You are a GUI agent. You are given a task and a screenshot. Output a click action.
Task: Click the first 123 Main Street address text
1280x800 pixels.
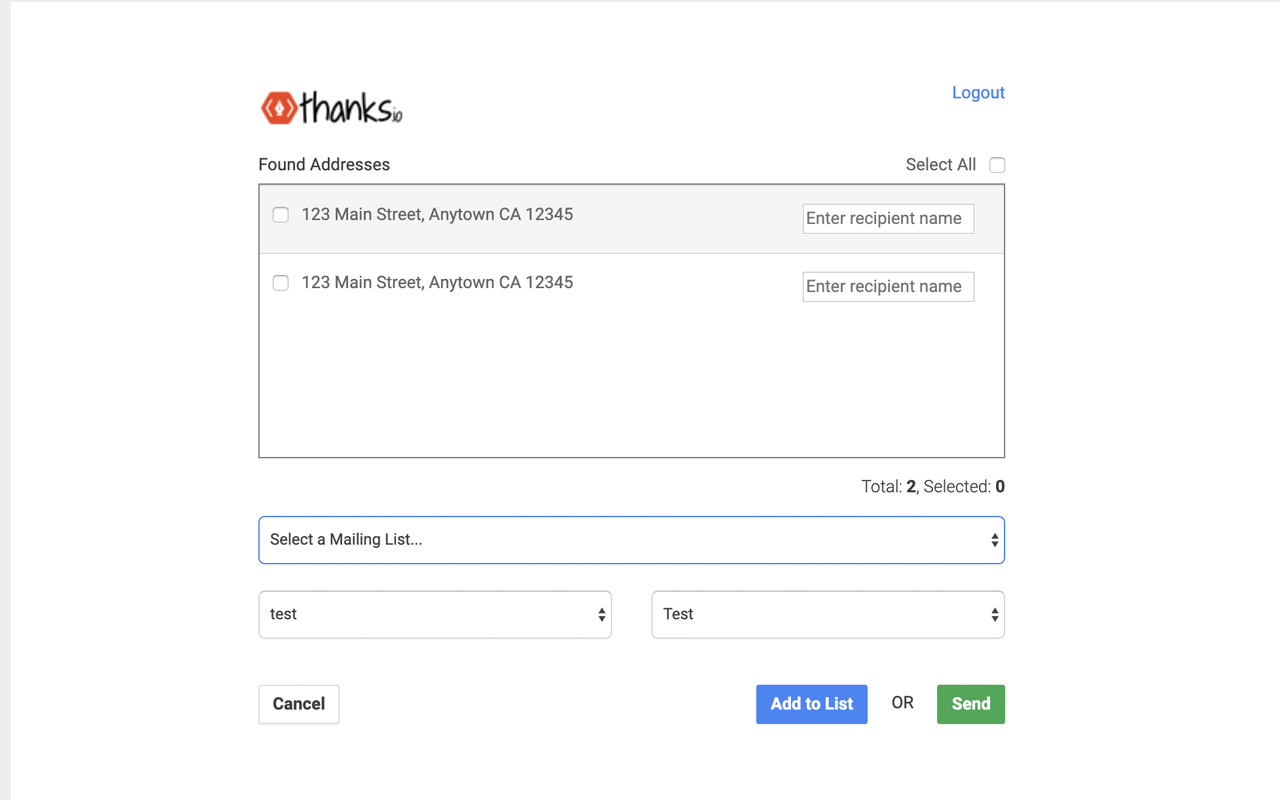[437, 215]
